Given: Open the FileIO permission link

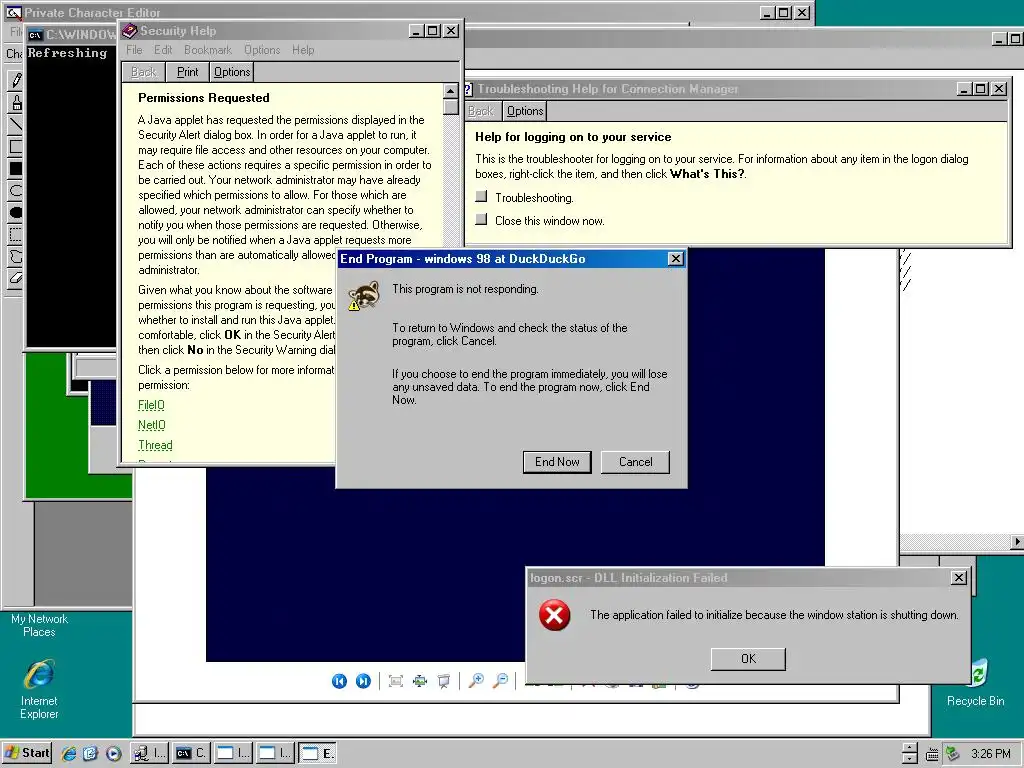Looking at the screenshot, I should (151, 405).
